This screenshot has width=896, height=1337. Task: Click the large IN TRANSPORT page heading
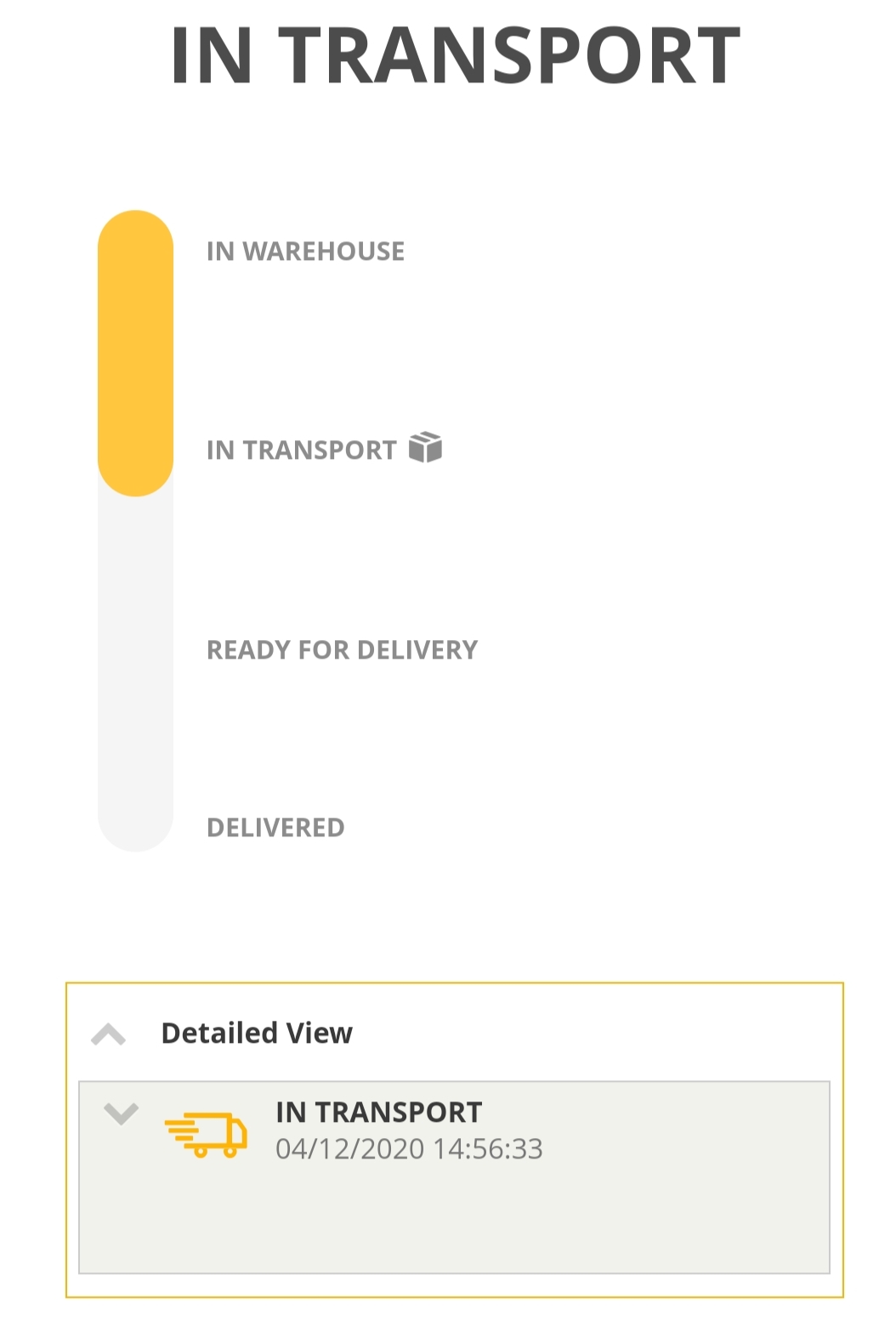[455, 56]
